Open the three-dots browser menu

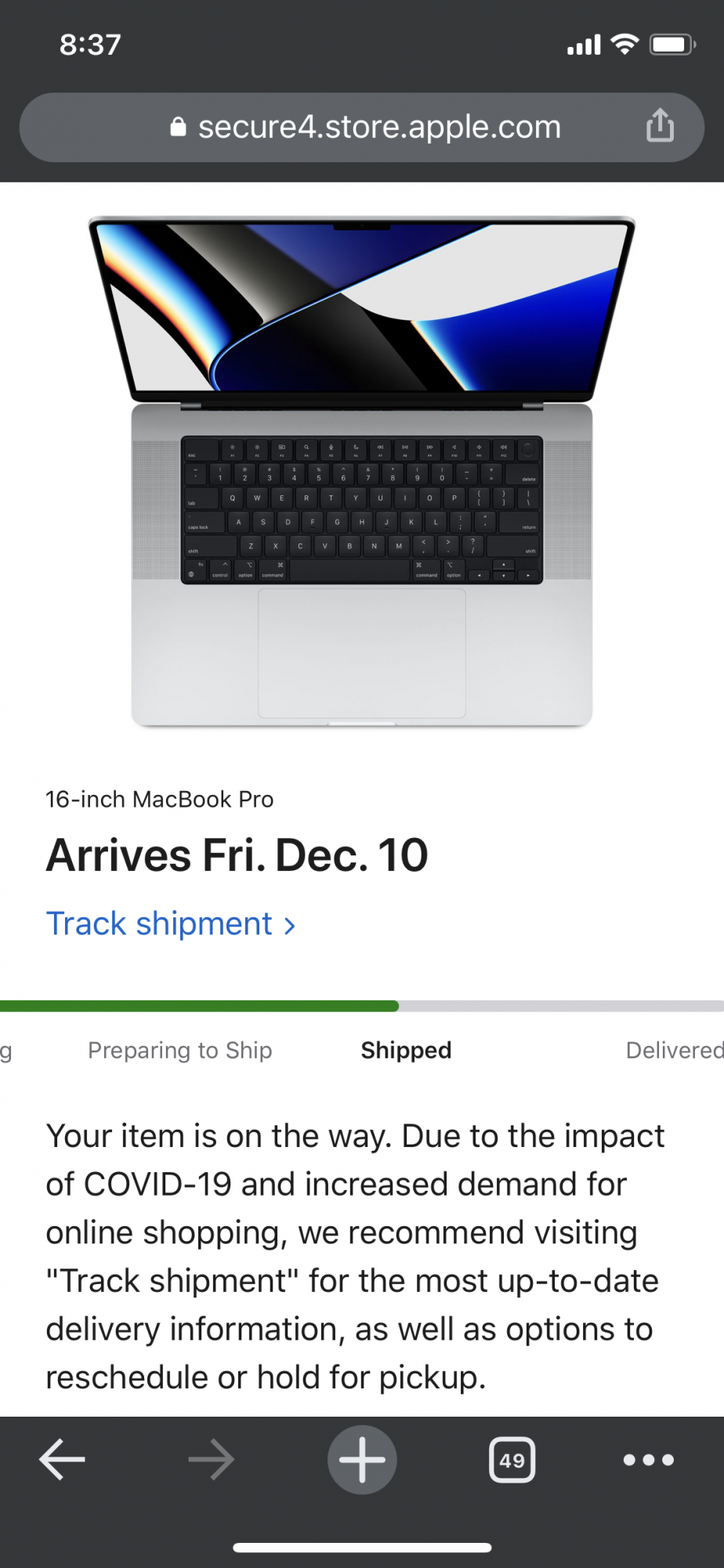(648, 1459)
